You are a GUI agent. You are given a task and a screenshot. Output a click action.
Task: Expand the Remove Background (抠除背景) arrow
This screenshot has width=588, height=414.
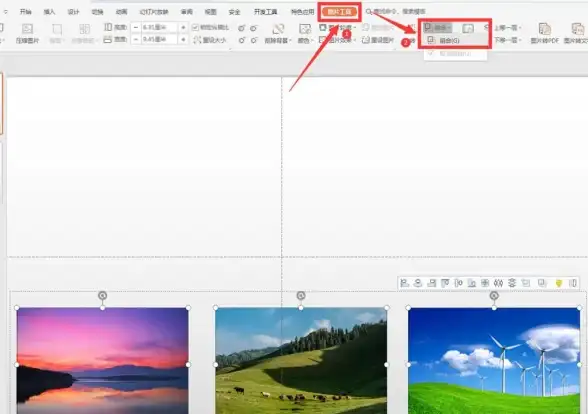click(x=290, y=40)
